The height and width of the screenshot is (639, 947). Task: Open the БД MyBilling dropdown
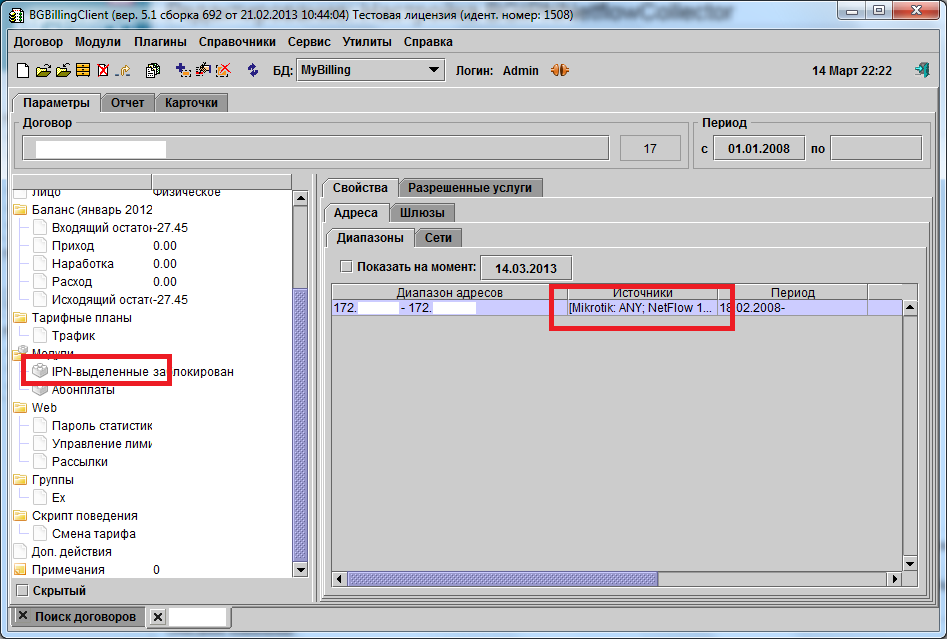coord(371,70)
